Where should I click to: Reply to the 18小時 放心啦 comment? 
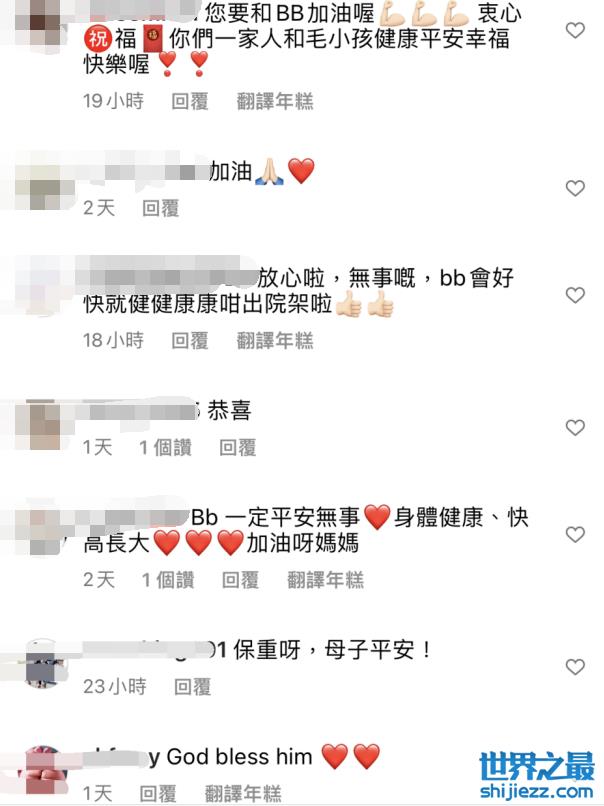pos(190,340)
